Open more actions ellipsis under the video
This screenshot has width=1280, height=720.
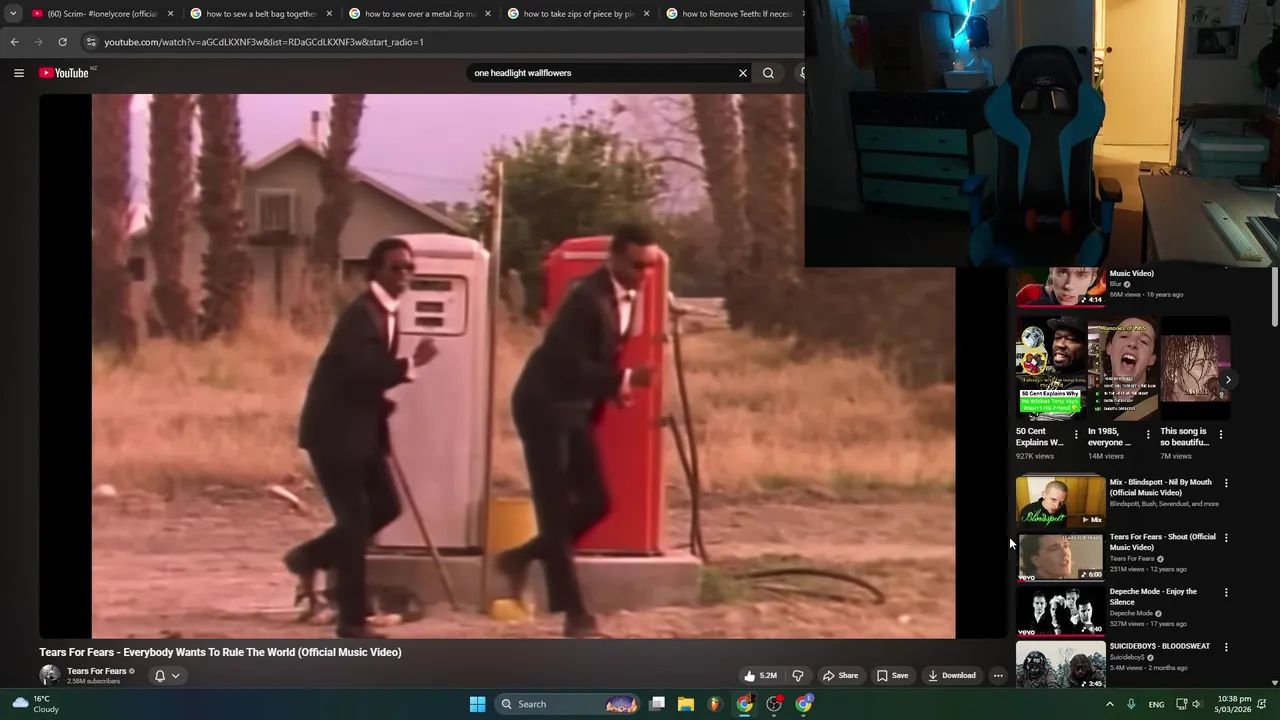tap(998, 676)
